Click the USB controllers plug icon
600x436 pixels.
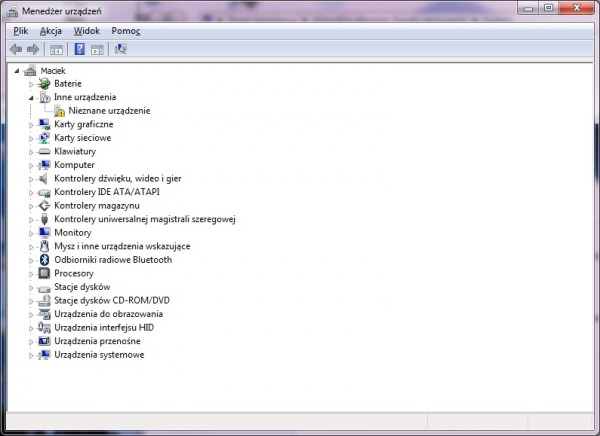point(44,219)
